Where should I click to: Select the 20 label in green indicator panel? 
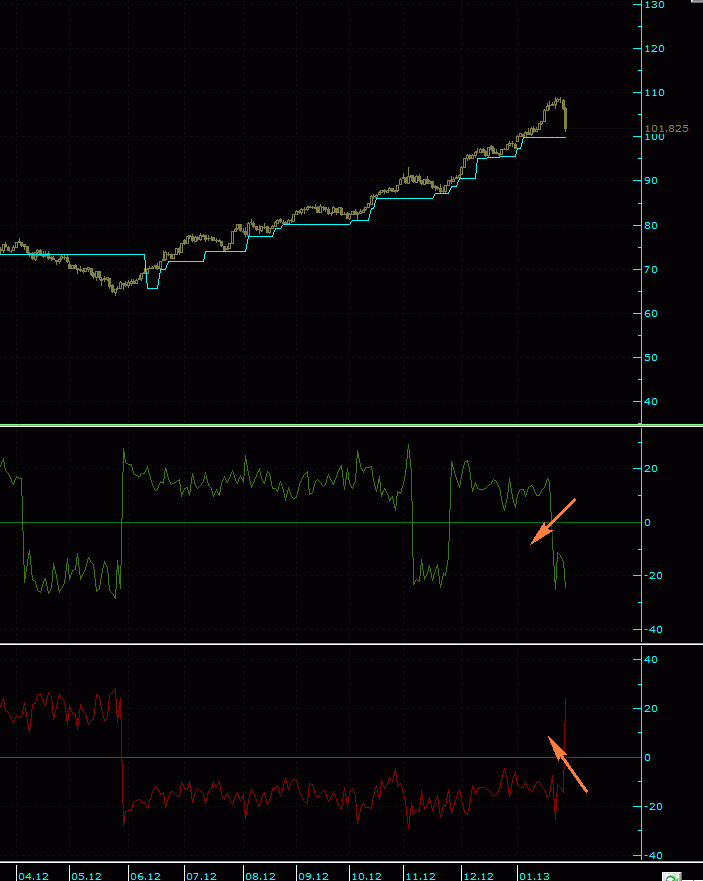tap(651, 468)
